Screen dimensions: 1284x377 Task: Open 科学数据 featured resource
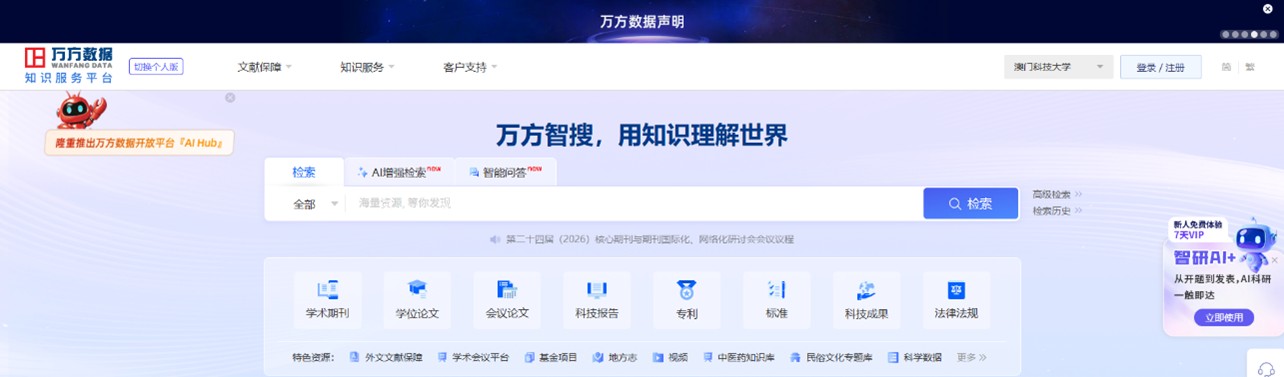[915, 357]
